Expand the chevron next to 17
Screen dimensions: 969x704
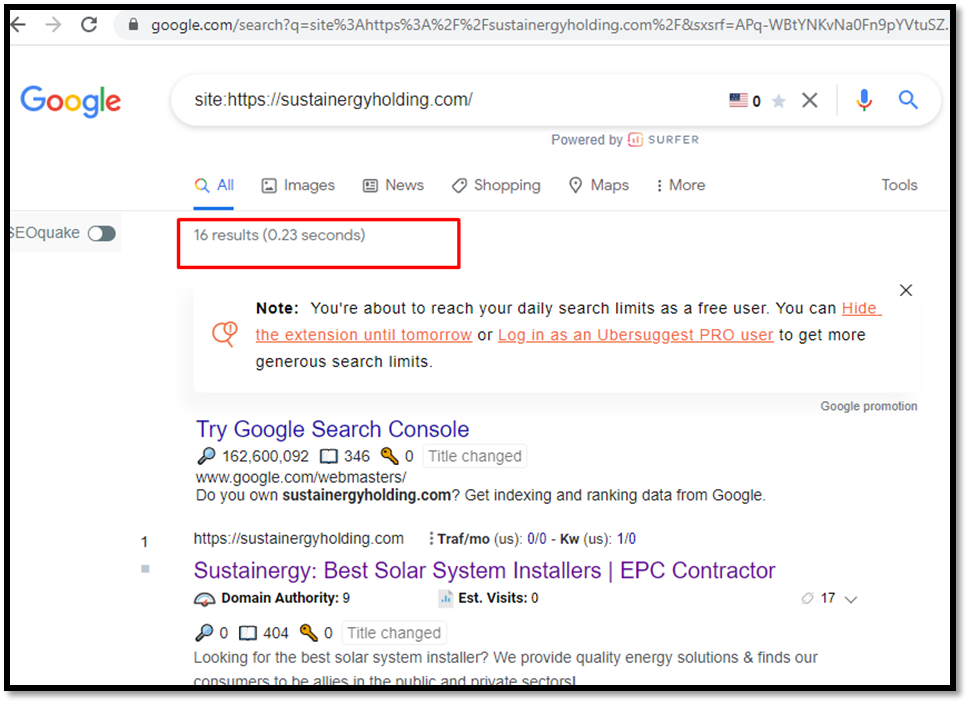click(x=851, y=600)
